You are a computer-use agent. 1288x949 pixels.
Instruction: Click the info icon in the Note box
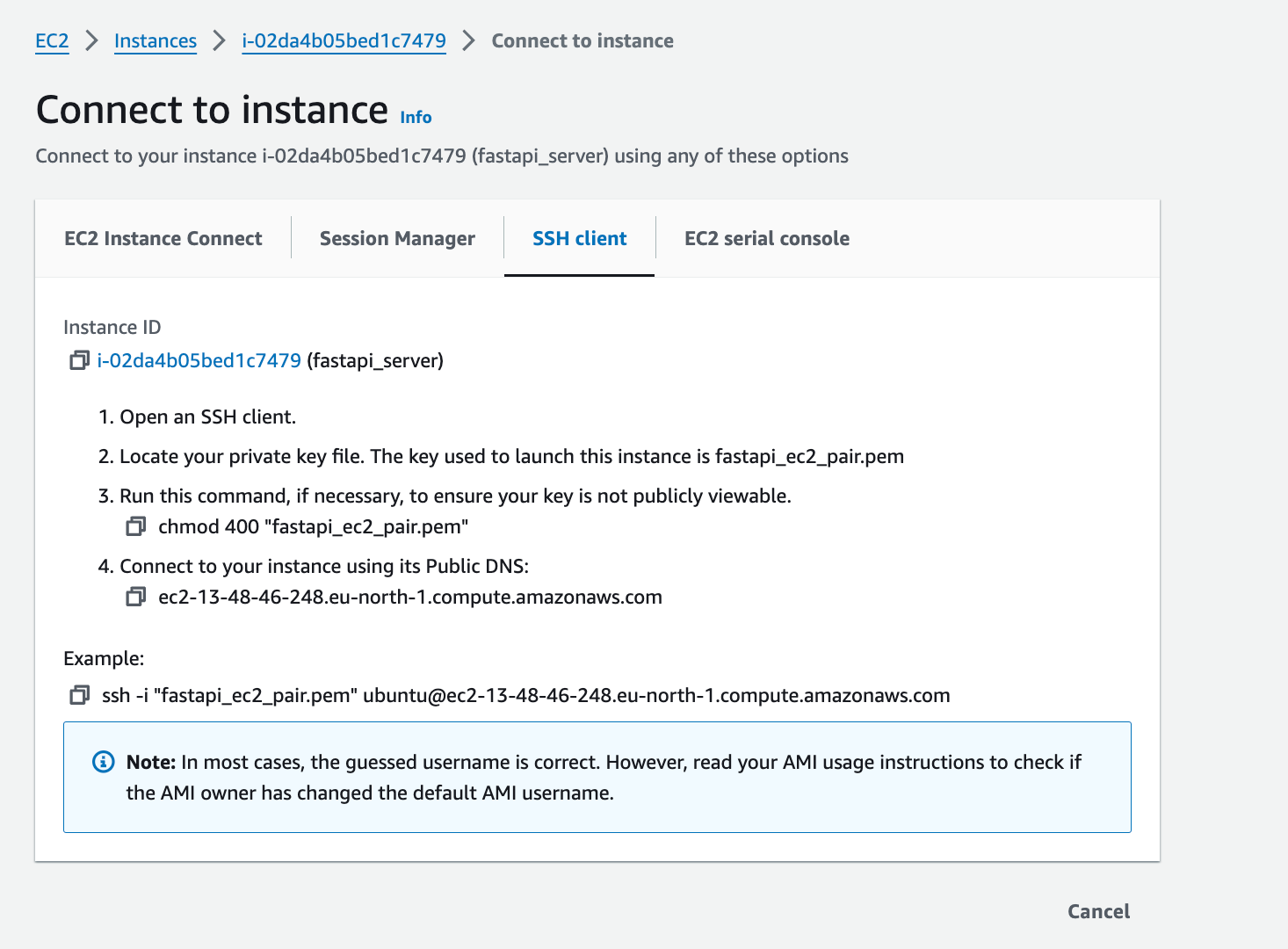coord(104,762)
